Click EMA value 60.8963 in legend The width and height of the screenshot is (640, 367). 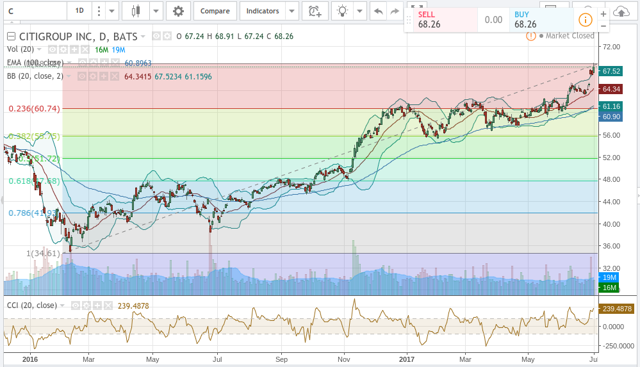click(138, 63)
